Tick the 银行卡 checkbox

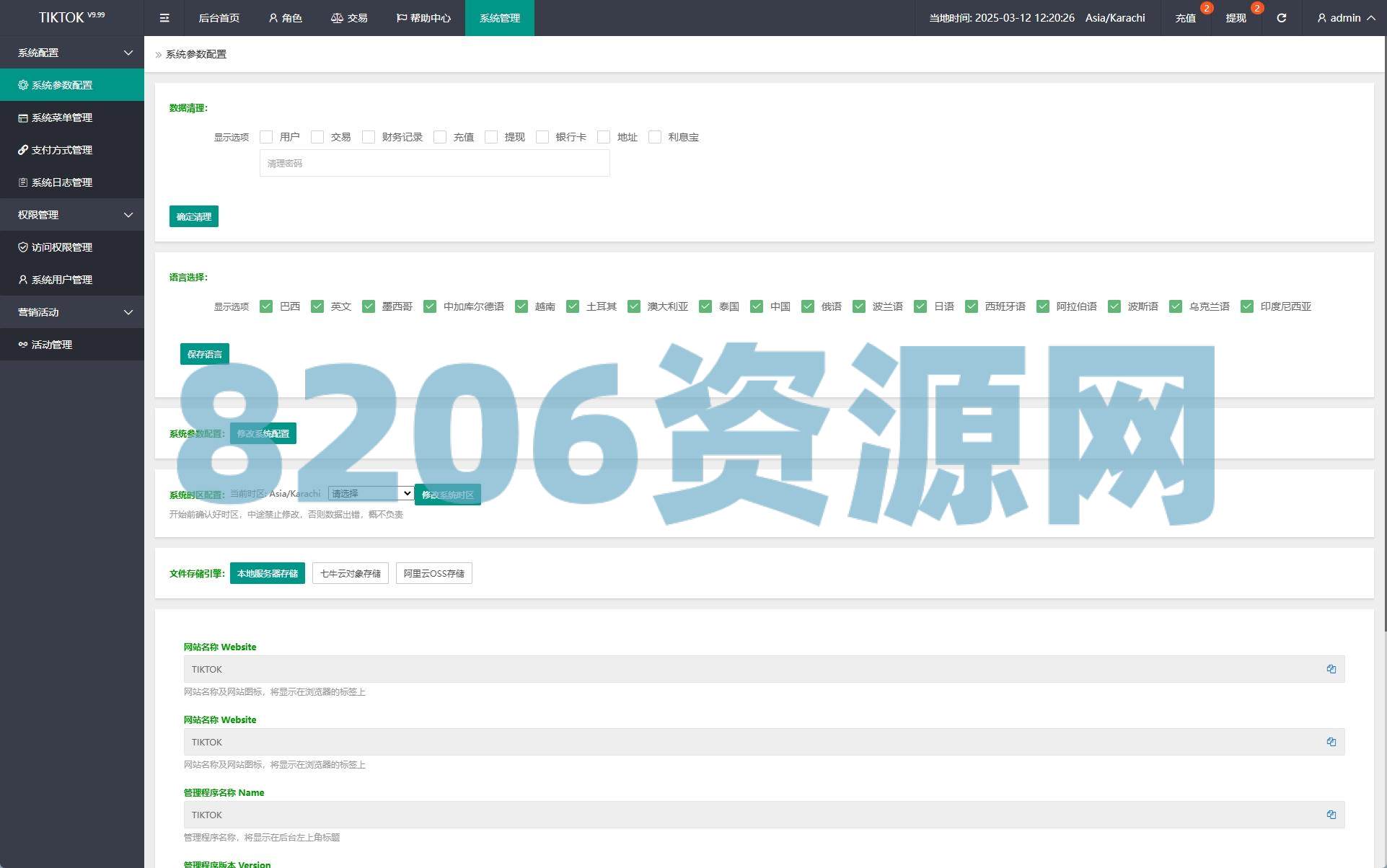pyautogui.click(x=542, y=137)
